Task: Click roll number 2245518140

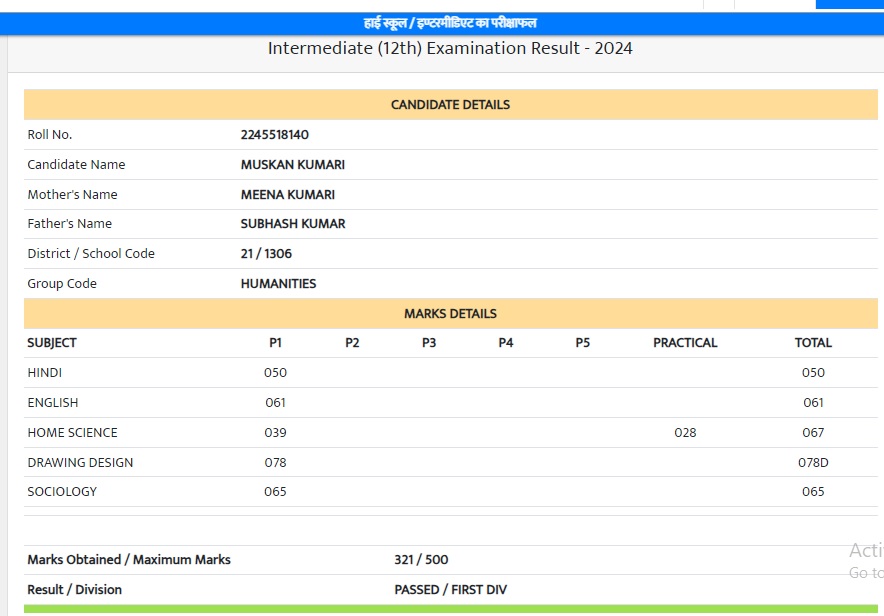Action: point(275,135)
